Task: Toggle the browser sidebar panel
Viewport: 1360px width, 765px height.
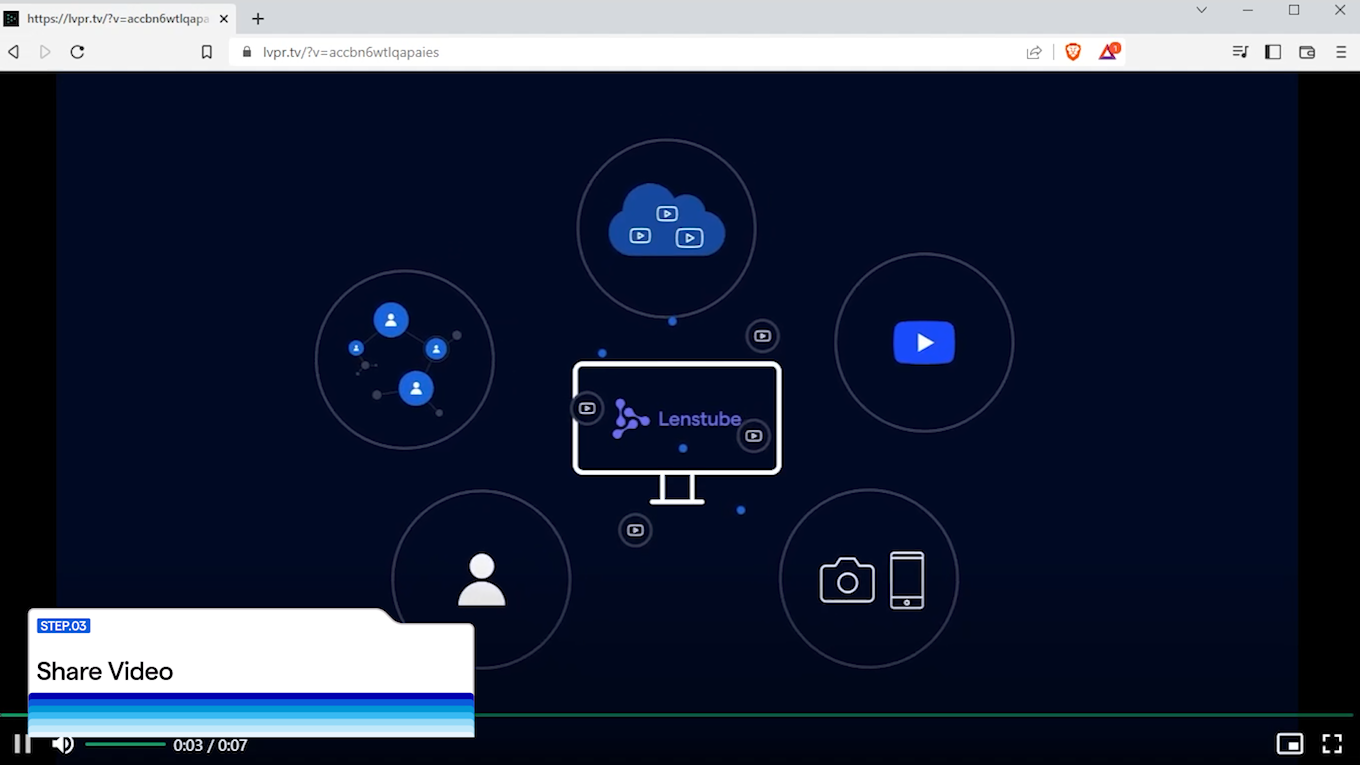Action: [x=1273, y=52]
